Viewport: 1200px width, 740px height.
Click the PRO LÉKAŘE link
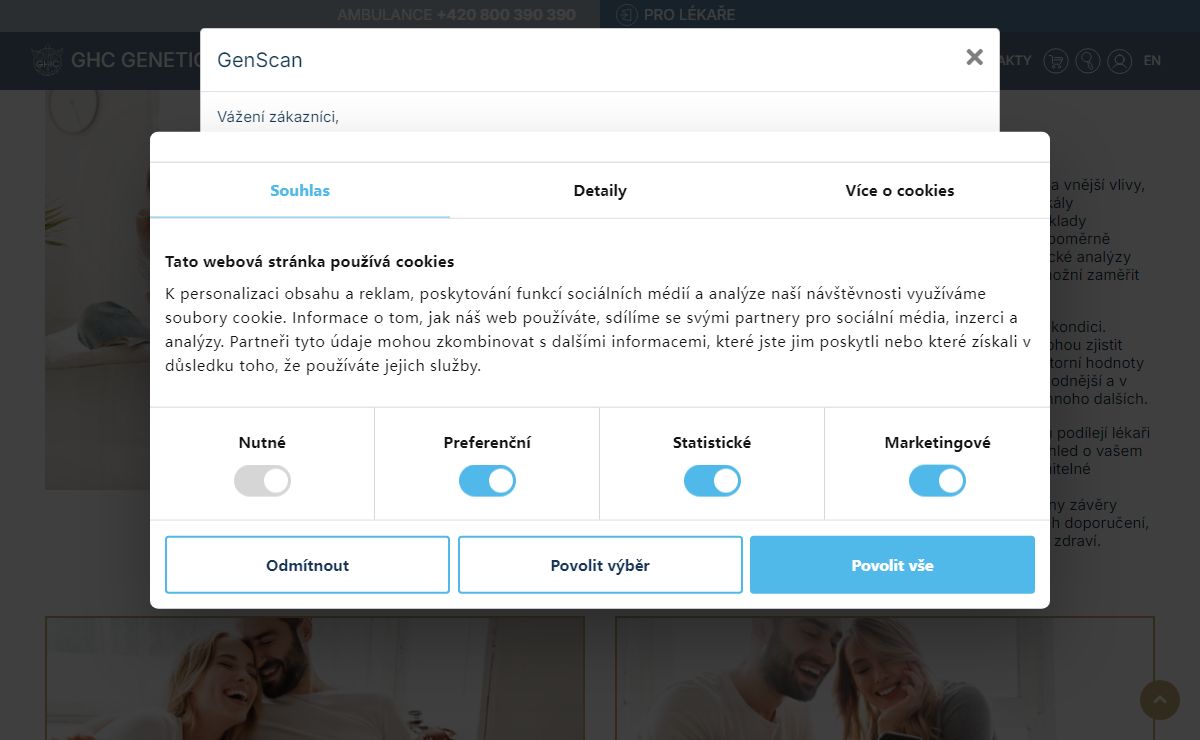coord(689,15)
